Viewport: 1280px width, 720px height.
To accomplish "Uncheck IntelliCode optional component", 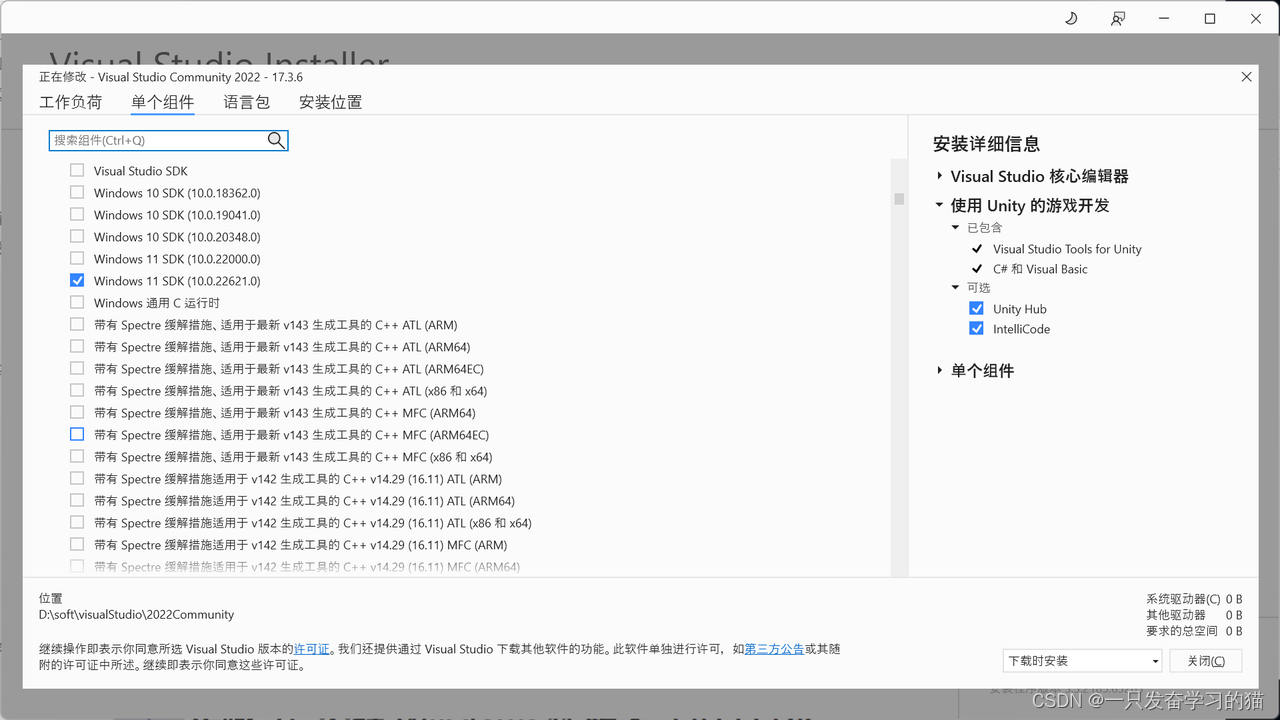I will click(977, 328).
